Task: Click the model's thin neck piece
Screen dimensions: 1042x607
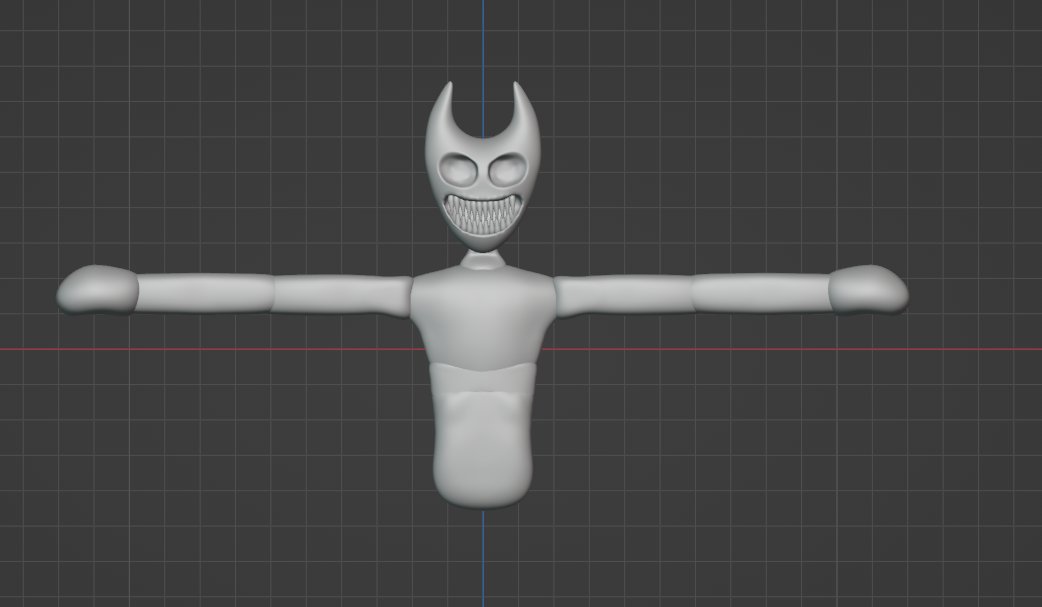Action: [x=482, y=260]
